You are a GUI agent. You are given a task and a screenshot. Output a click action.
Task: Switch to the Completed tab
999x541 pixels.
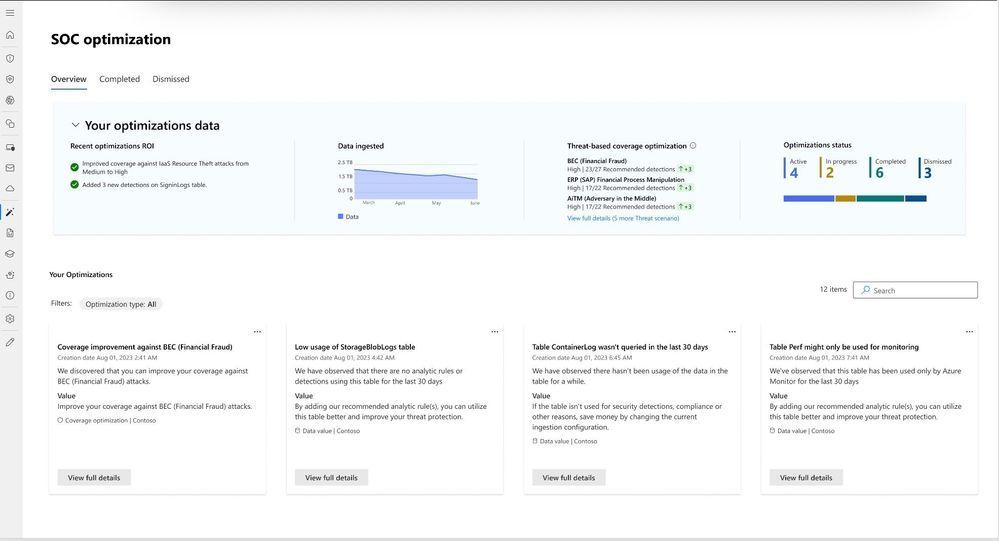coord(119,79)
